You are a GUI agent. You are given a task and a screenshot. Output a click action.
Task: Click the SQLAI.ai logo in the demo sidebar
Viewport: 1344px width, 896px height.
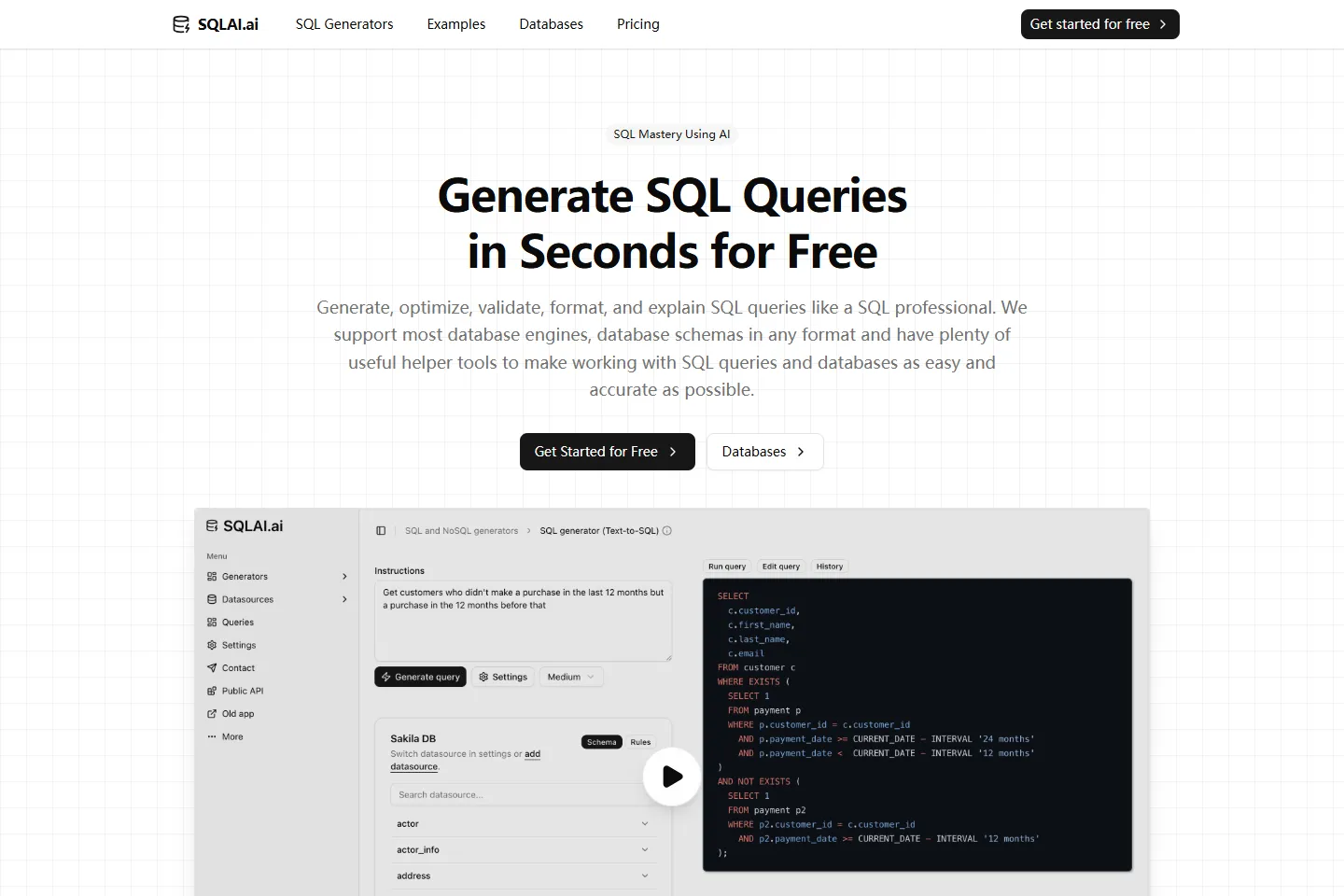245,526
